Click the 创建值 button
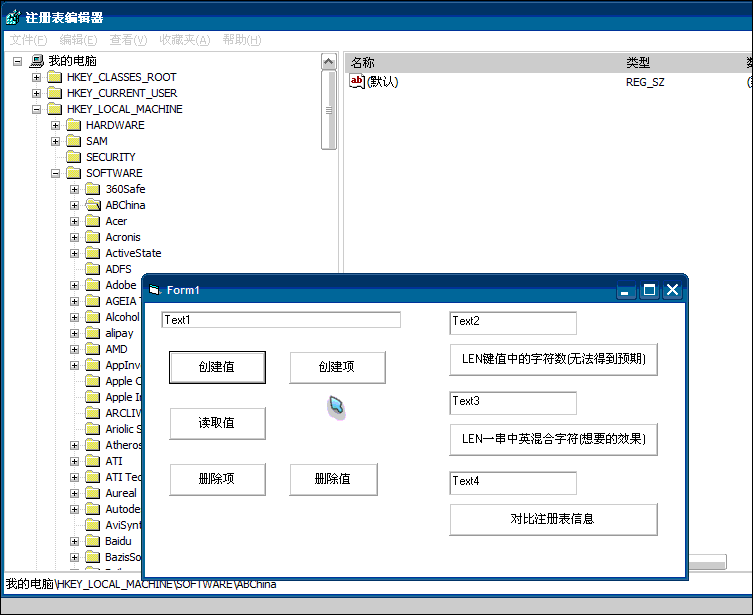753x615 pixels. tap(217, 367)
